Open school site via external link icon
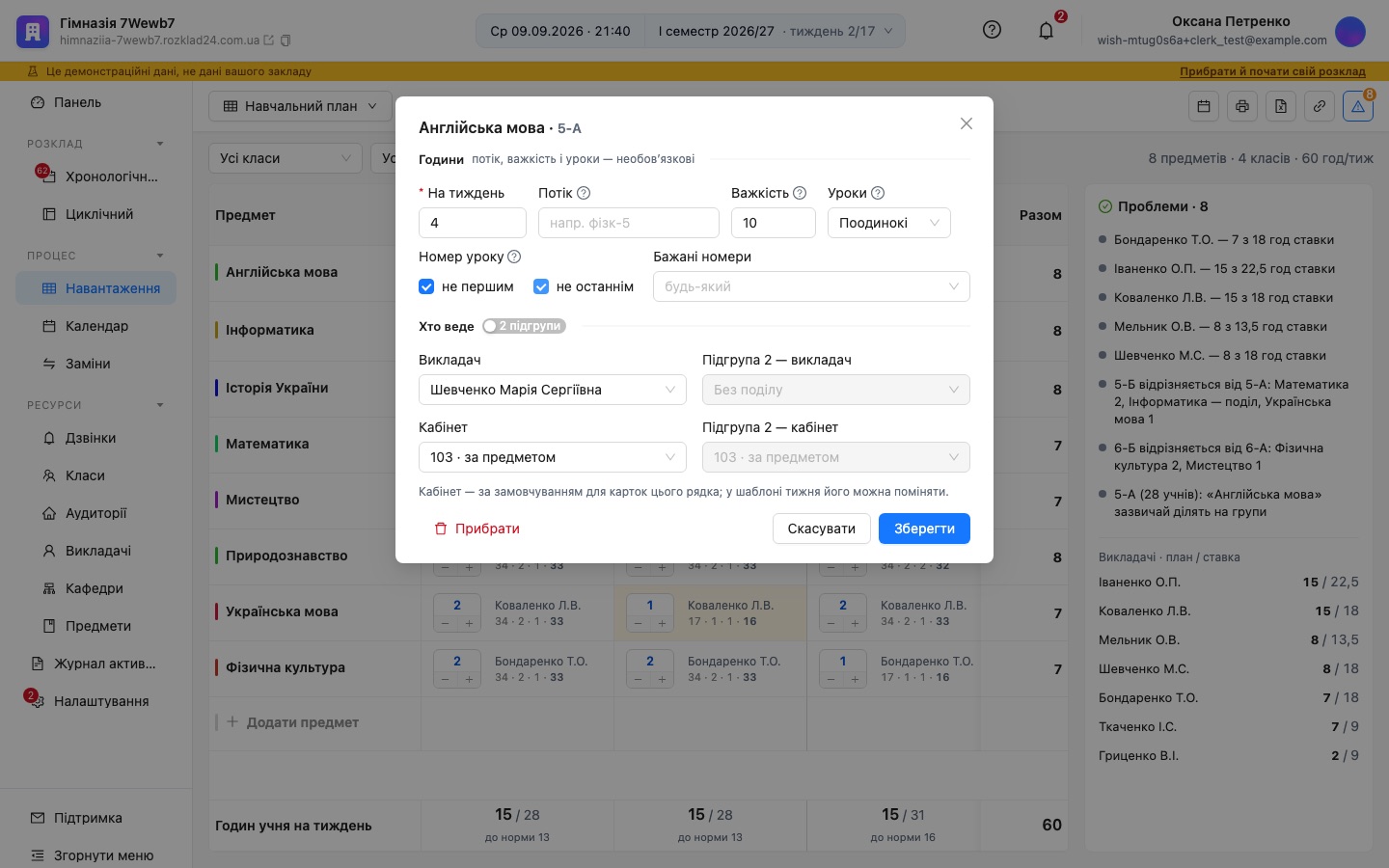1389x868 pixels. (x=269, y=41)
